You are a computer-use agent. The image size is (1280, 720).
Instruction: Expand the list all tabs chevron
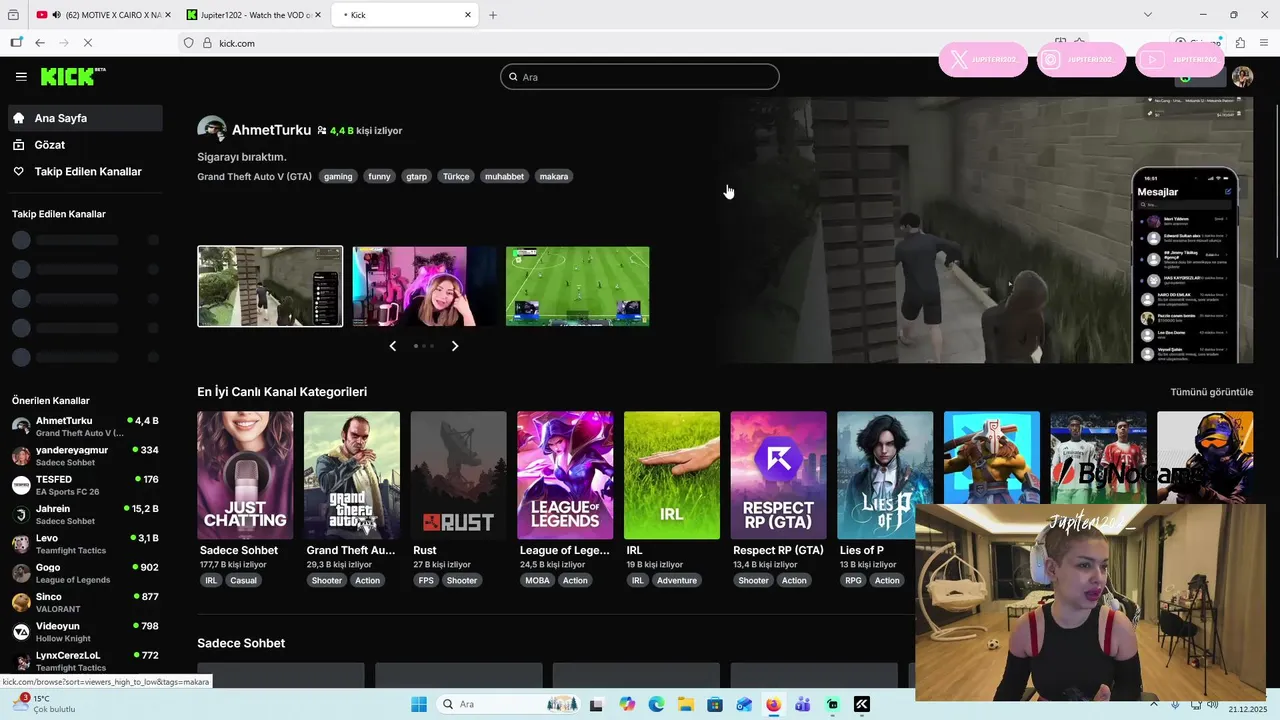(x=1147, y=15)
